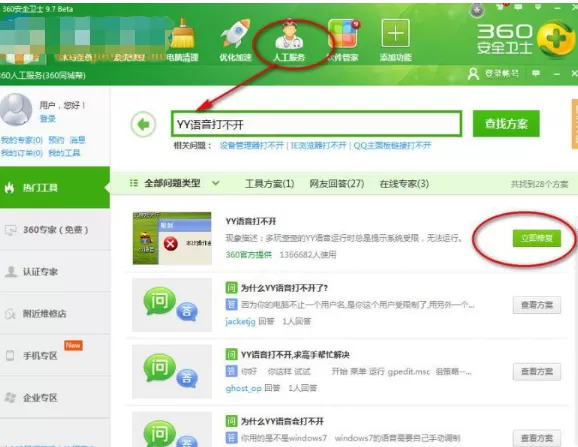The image size is (578, 447).
Task: Click the 查找方案 search button
Action: click(506, 124)
